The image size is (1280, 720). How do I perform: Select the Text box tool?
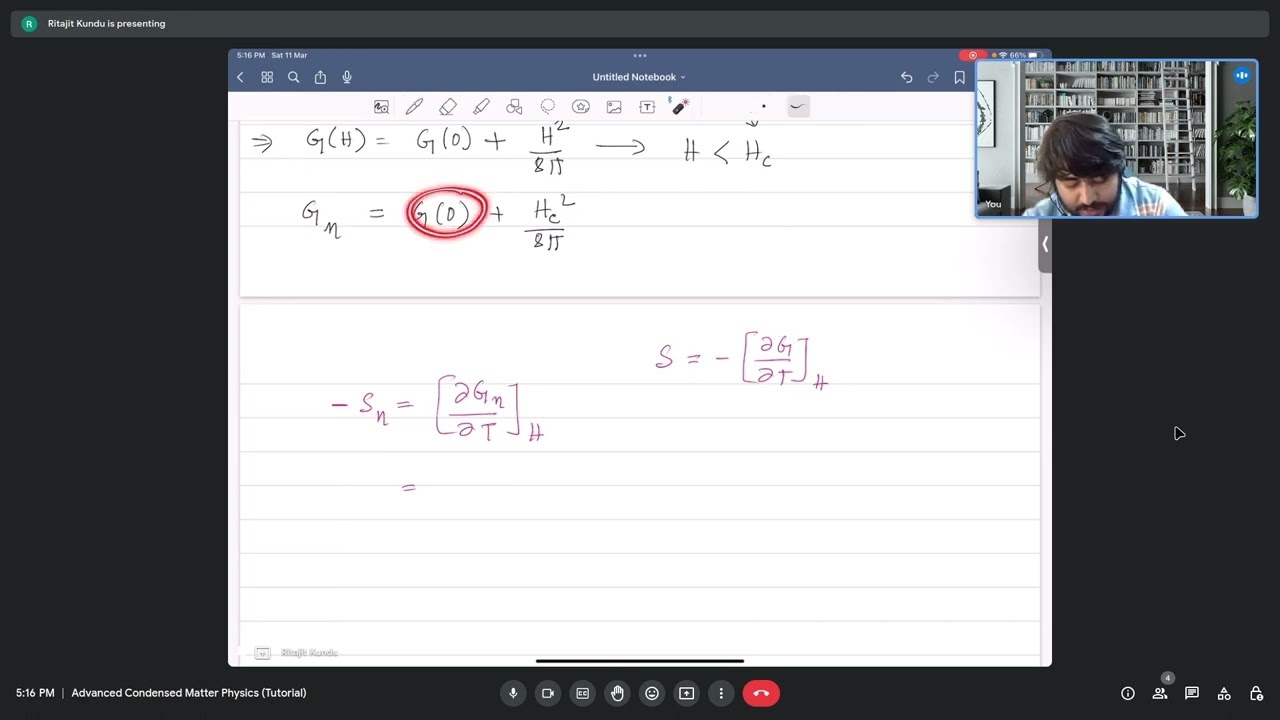click(647, 107)
